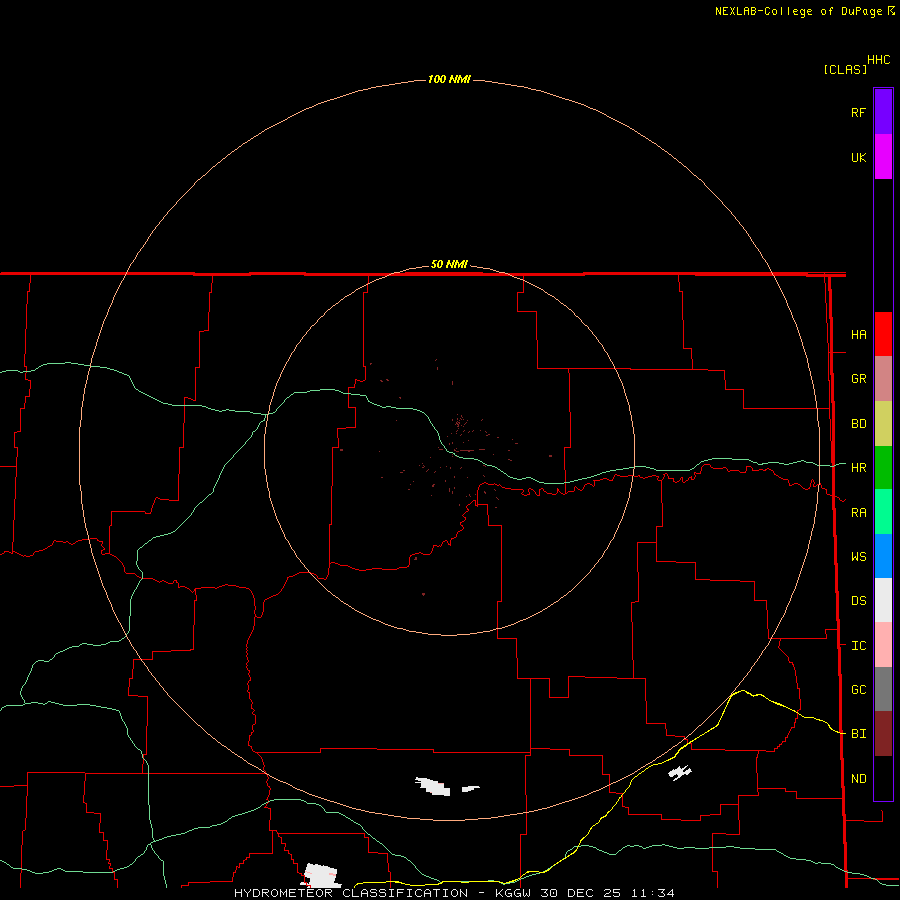Click the HA red legend swatch
Screen dimensions: 900x900
[883, 334]
